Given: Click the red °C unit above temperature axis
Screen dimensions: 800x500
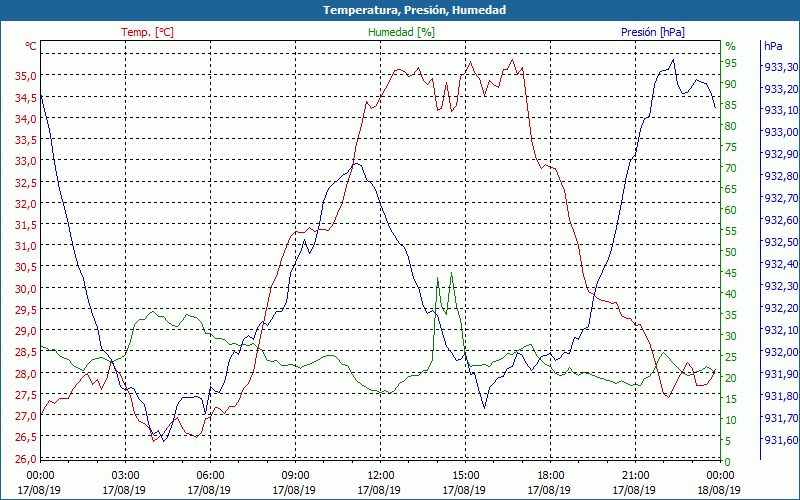Looking at the screenshot, I should [x=31, y=46].
